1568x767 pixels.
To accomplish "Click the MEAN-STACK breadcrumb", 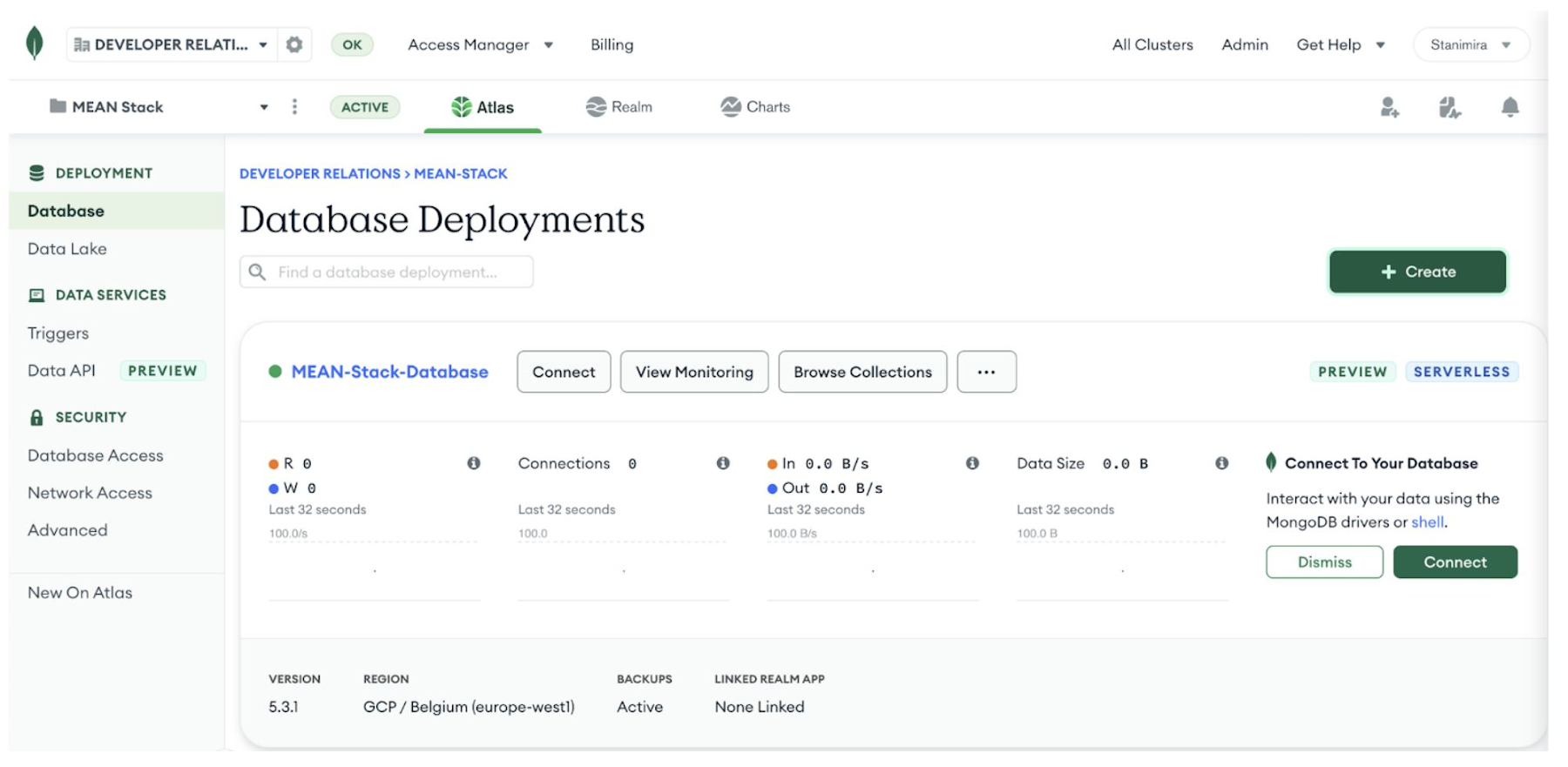I will [x=461, y=174].
